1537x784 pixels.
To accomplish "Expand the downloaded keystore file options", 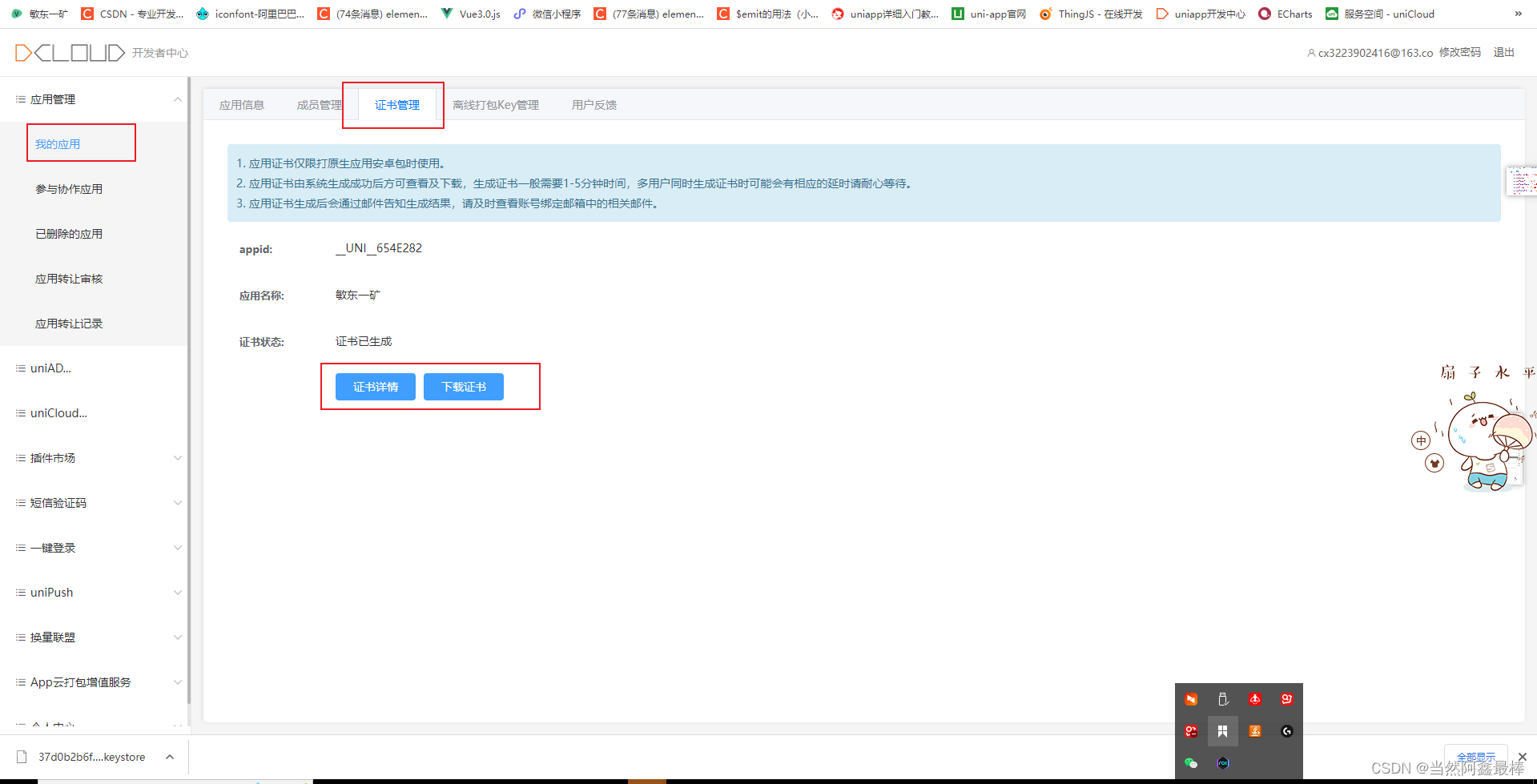I will click(168, 756).
